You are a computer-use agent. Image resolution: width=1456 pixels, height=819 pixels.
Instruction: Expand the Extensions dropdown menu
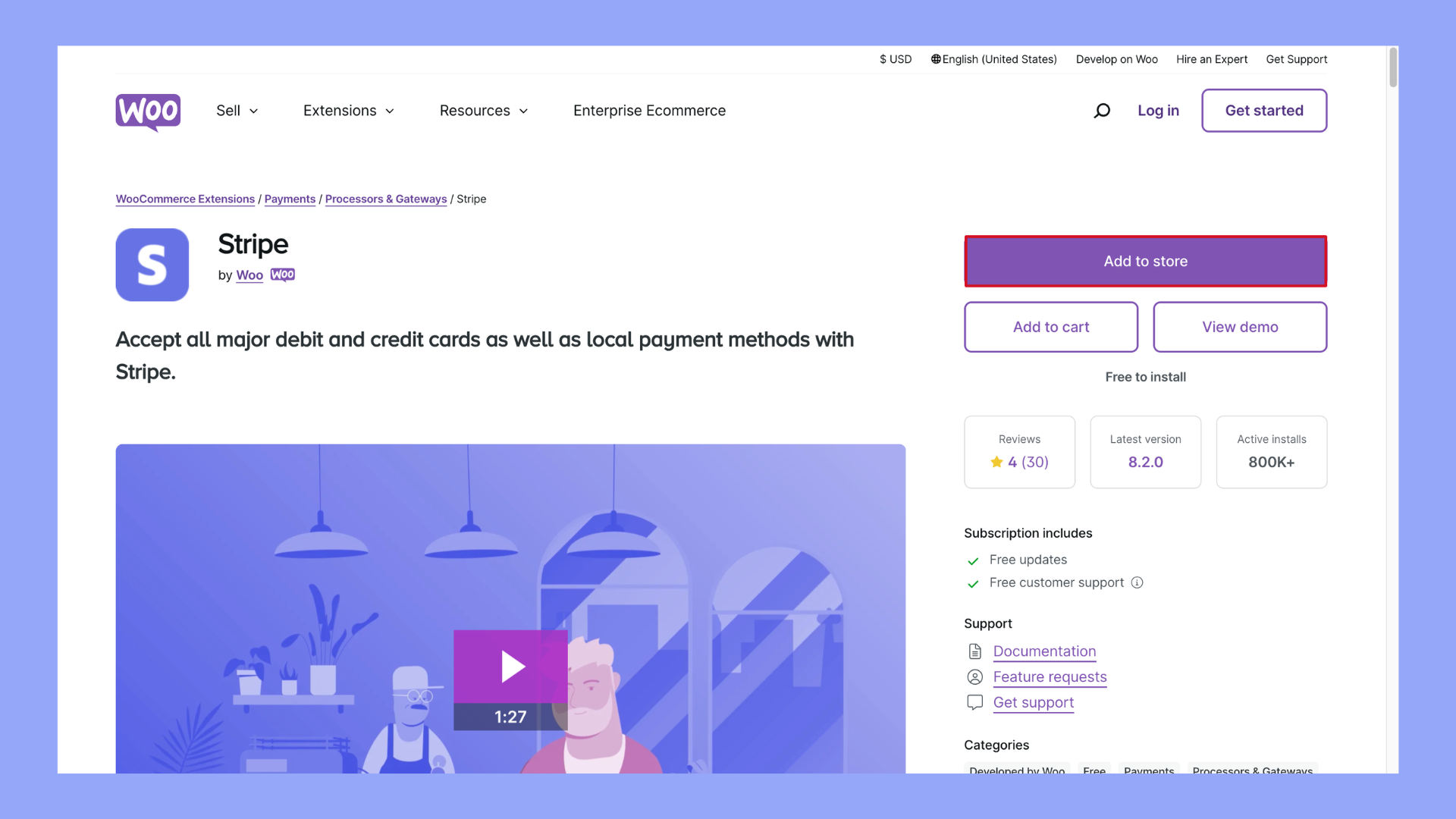(348, 111)
